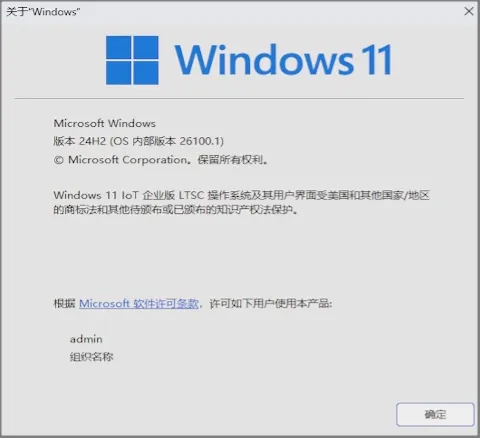Click the 保留所有权利 text

click(230, 160)
